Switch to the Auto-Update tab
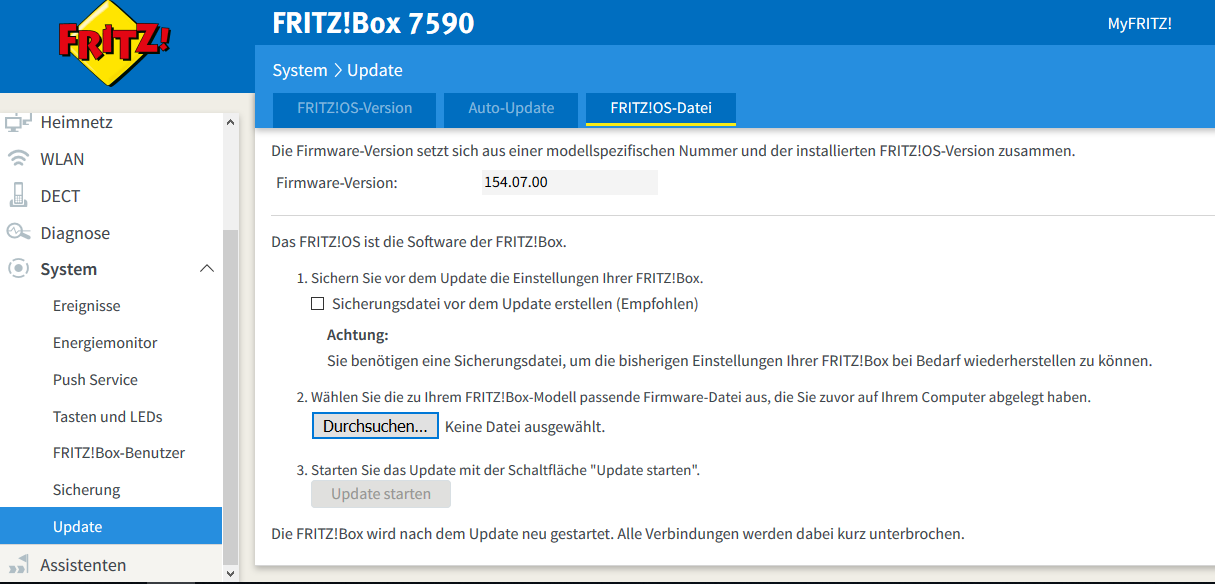This screenshot has width=1215, height=584. [x=511, y=108]
